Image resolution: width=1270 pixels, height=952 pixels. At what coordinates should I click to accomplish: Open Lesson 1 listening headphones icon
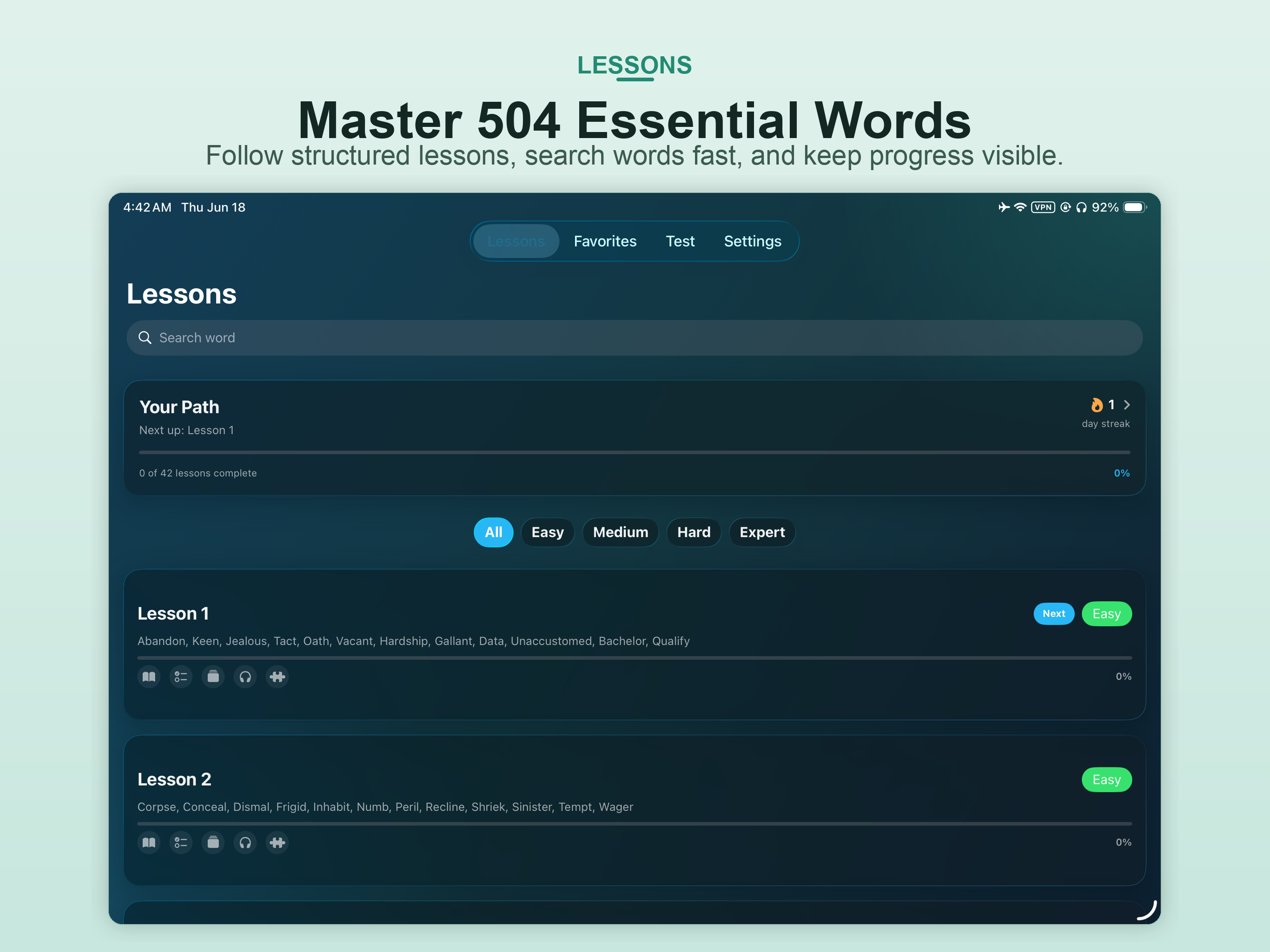[x=245, y=676]
